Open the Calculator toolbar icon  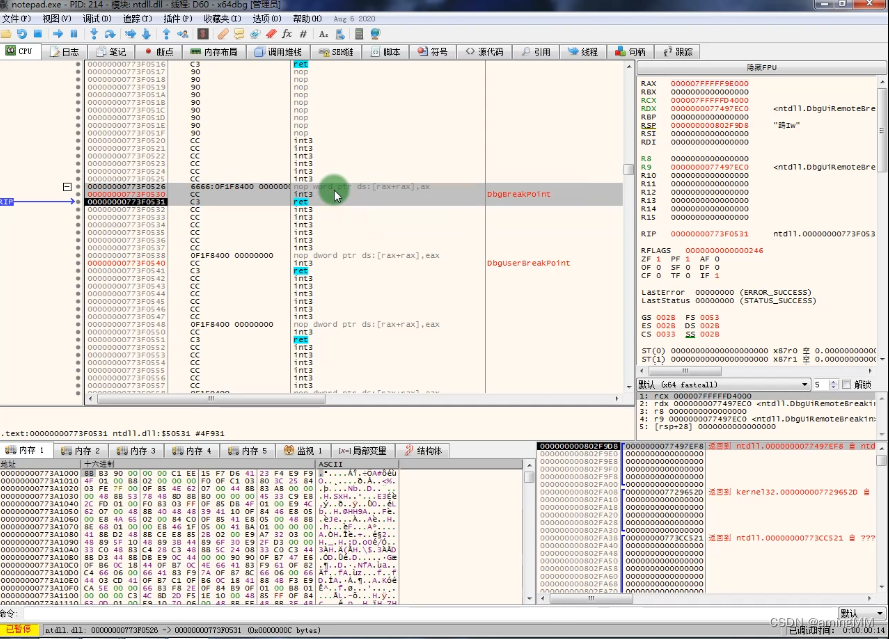[x=359, y=34]
